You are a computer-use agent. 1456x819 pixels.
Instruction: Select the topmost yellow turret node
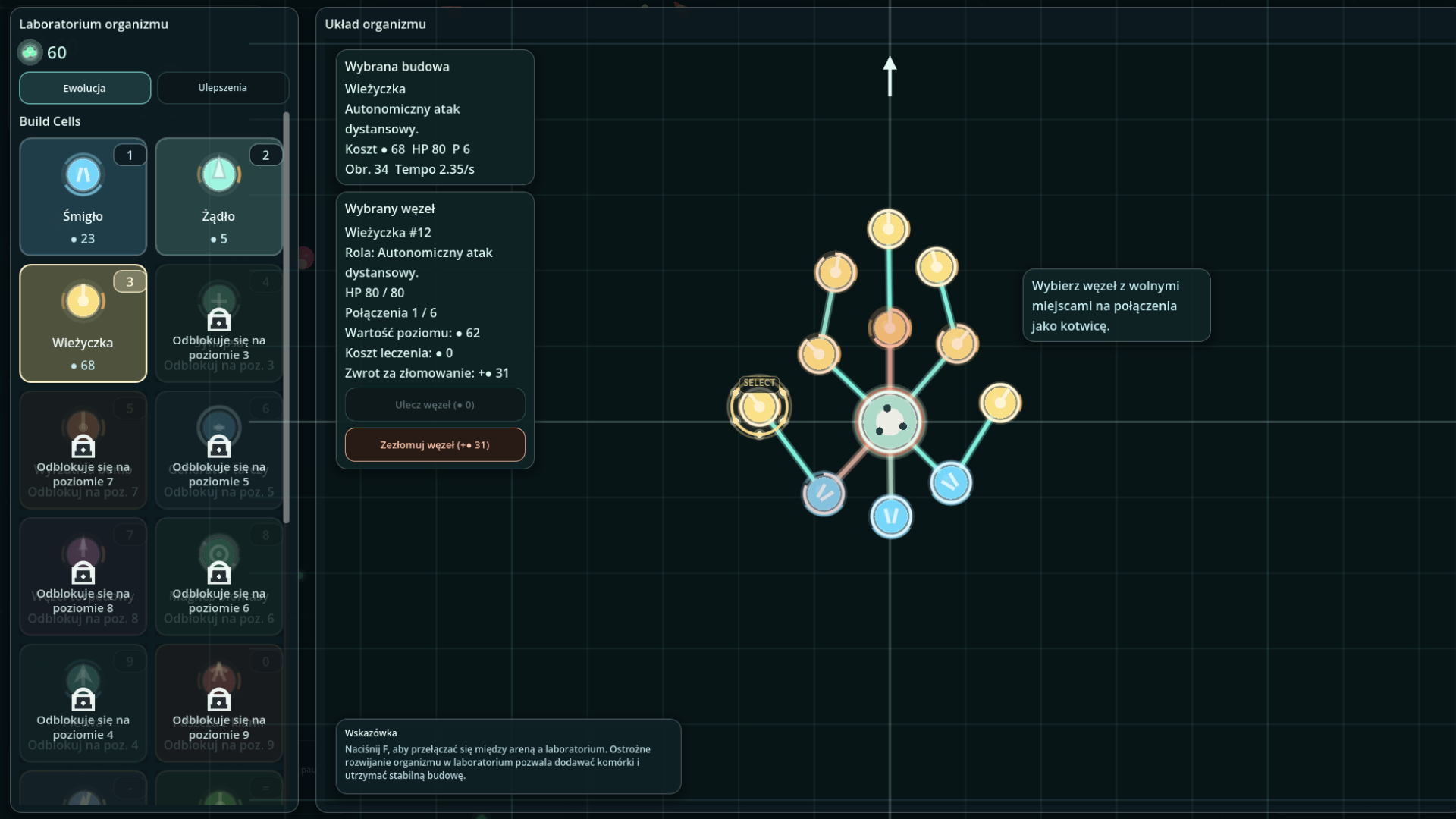pyautogui.click(x=888, y=229)
